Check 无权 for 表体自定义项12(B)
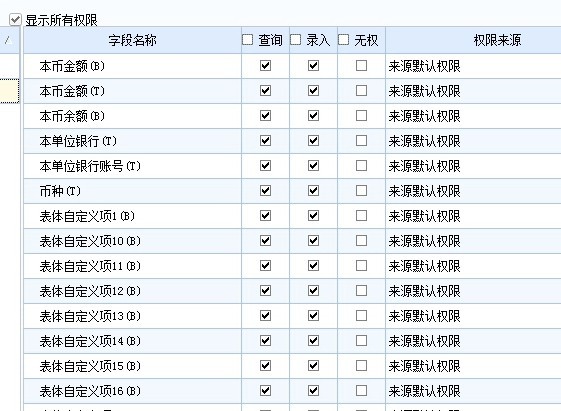Screen dimensions: 561x411 point(361,291)
